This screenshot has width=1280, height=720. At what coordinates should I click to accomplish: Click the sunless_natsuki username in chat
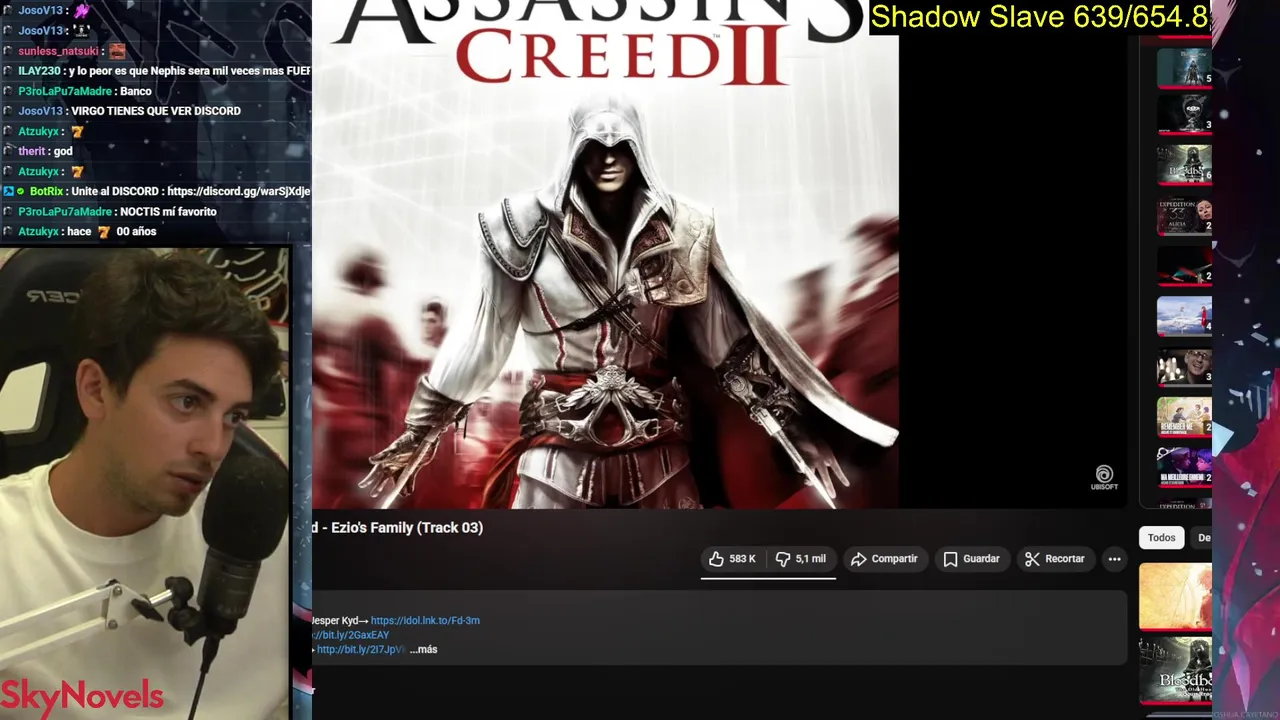58,51
